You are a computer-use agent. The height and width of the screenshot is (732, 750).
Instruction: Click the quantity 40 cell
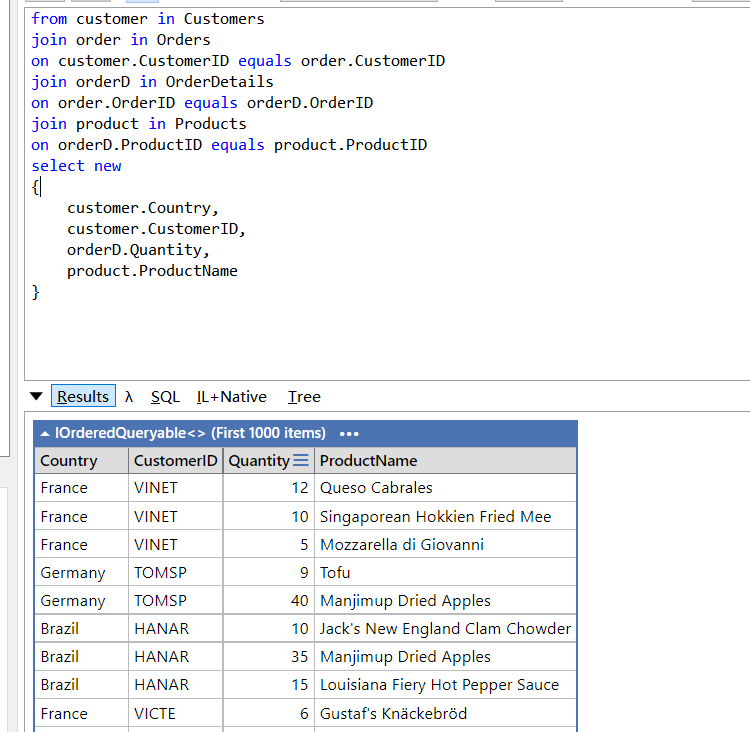[x=269, y=600]
